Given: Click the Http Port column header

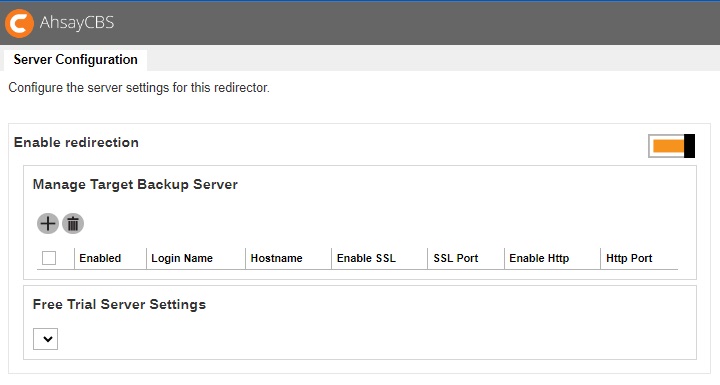Looking at the screenshot, I should 629,258.
